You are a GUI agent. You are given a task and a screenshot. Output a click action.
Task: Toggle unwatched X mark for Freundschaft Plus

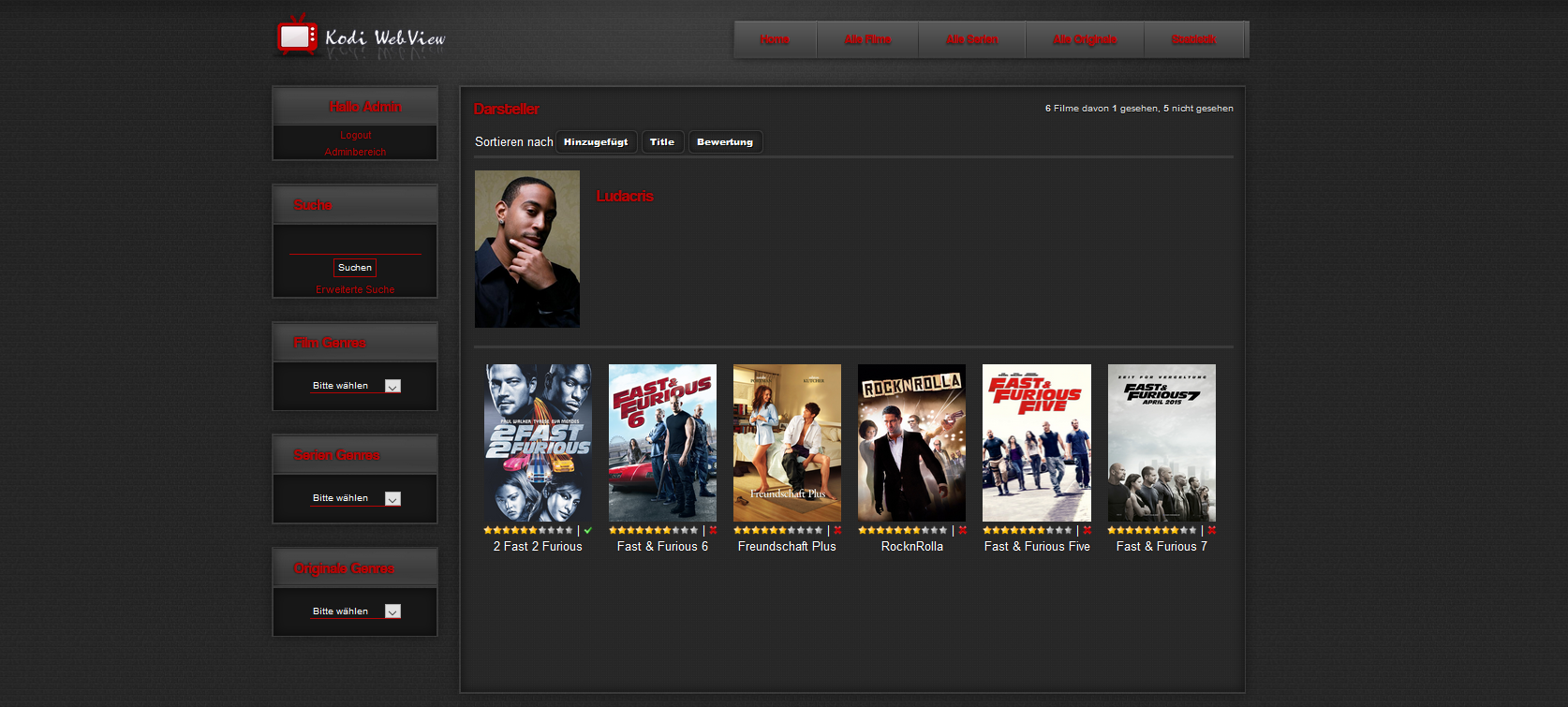pos(837,530)
